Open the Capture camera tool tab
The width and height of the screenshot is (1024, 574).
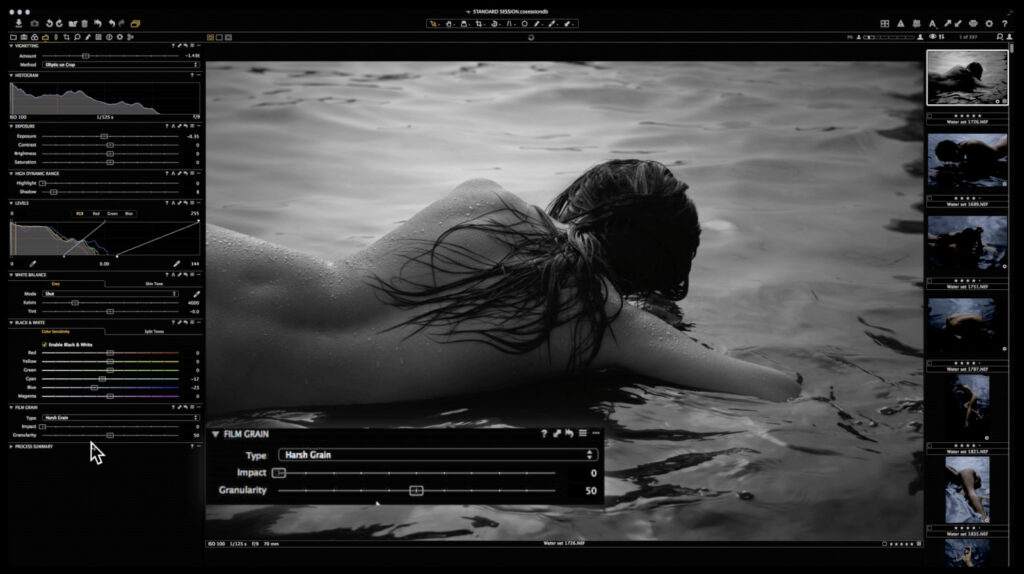pyautogui.click(x=24, y=37)
